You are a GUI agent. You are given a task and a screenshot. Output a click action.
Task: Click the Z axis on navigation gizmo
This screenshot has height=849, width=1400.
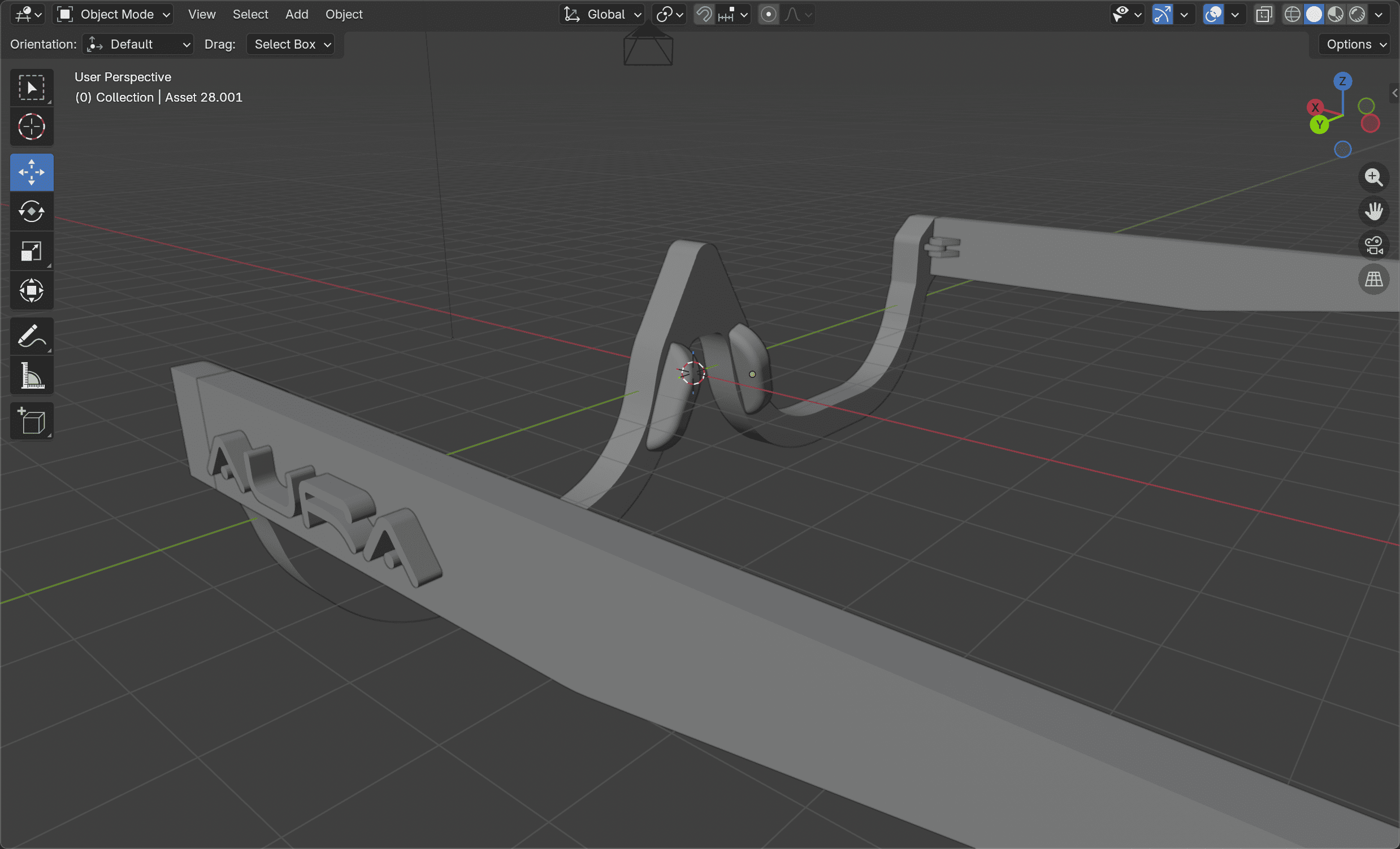click(x=1342, y=81)
